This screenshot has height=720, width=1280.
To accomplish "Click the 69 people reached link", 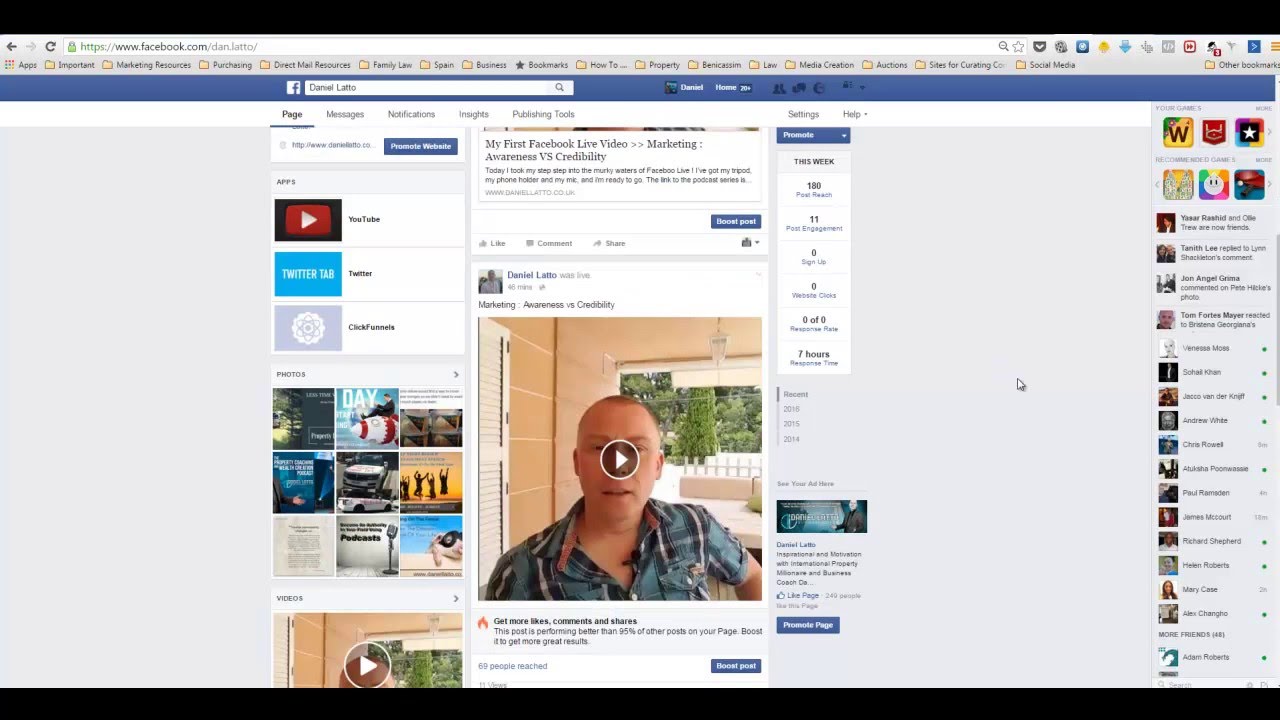I will coord(512,666).
